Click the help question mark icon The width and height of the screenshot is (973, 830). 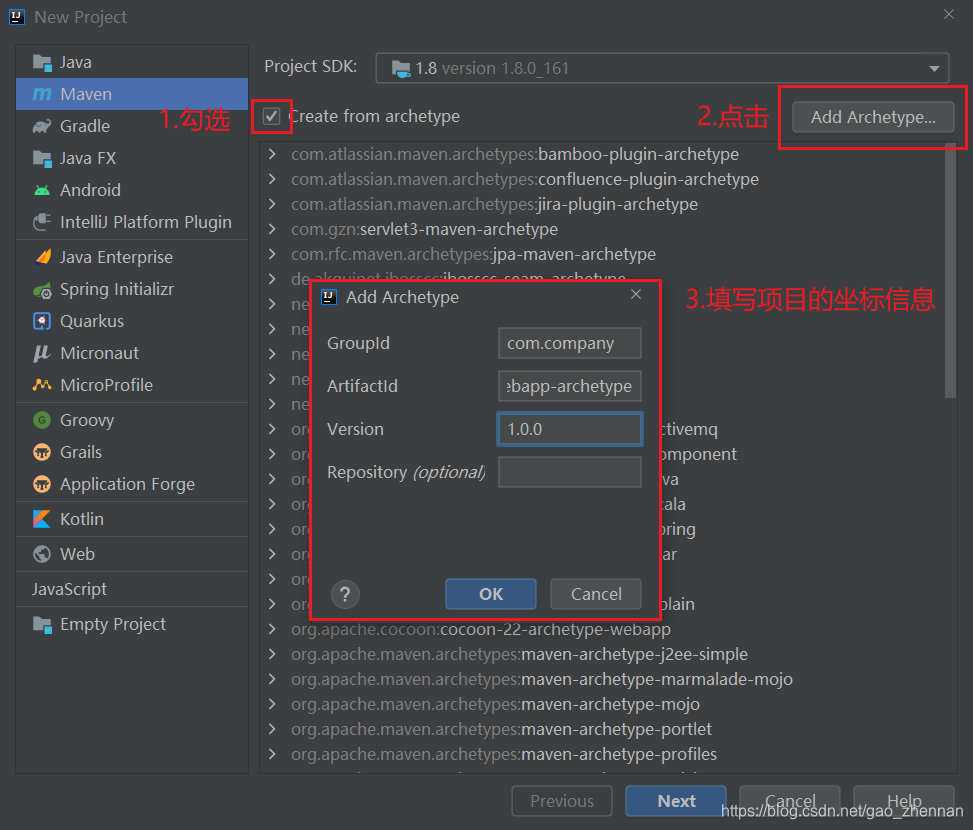click(x=345, y=594)
